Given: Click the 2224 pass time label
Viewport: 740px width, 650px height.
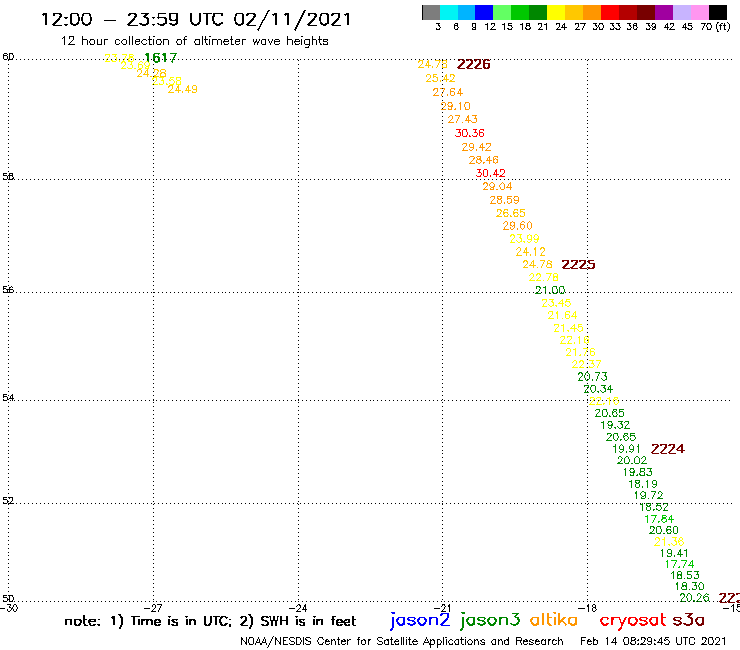Looking at the screenshot, I should (x=667, y=449).
